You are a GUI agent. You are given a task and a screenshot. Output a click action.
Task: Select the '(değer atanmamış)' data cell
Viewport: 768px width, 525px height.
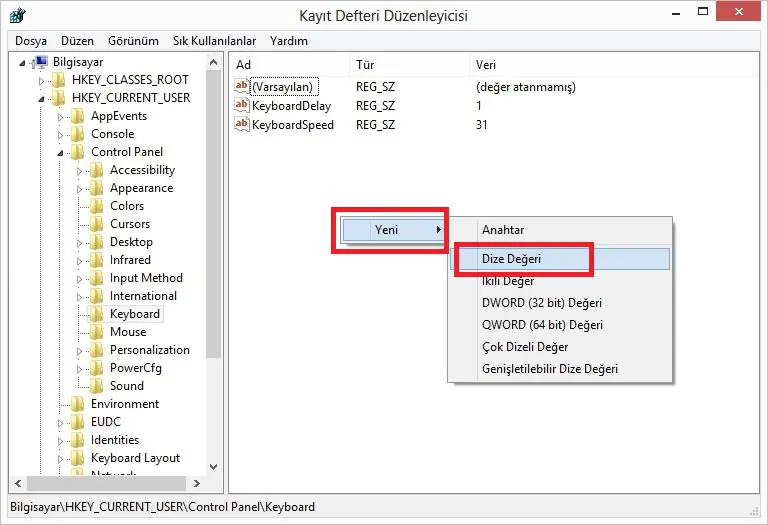[x=526, y=87]
